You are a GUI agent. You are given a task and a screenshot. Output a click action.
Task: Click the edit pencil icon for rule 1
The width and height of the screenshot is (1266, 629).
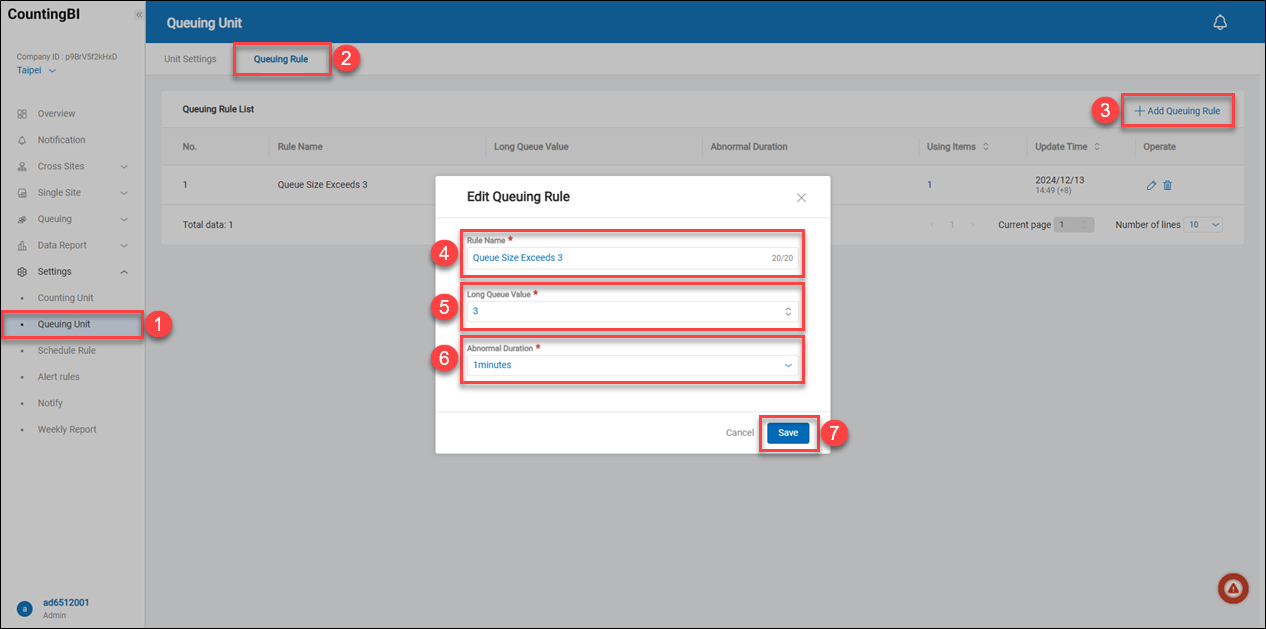[x=1151, y=185]
